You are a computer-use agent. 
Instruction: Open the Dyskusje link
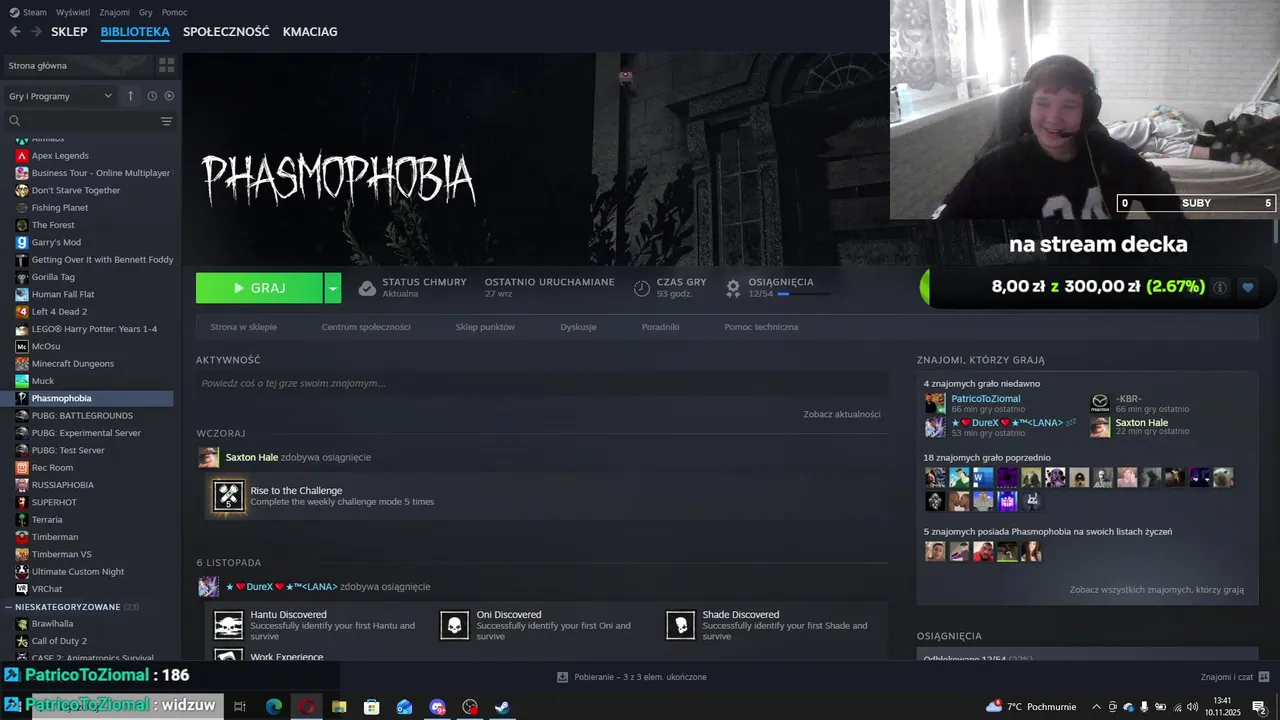coord(578,327)
